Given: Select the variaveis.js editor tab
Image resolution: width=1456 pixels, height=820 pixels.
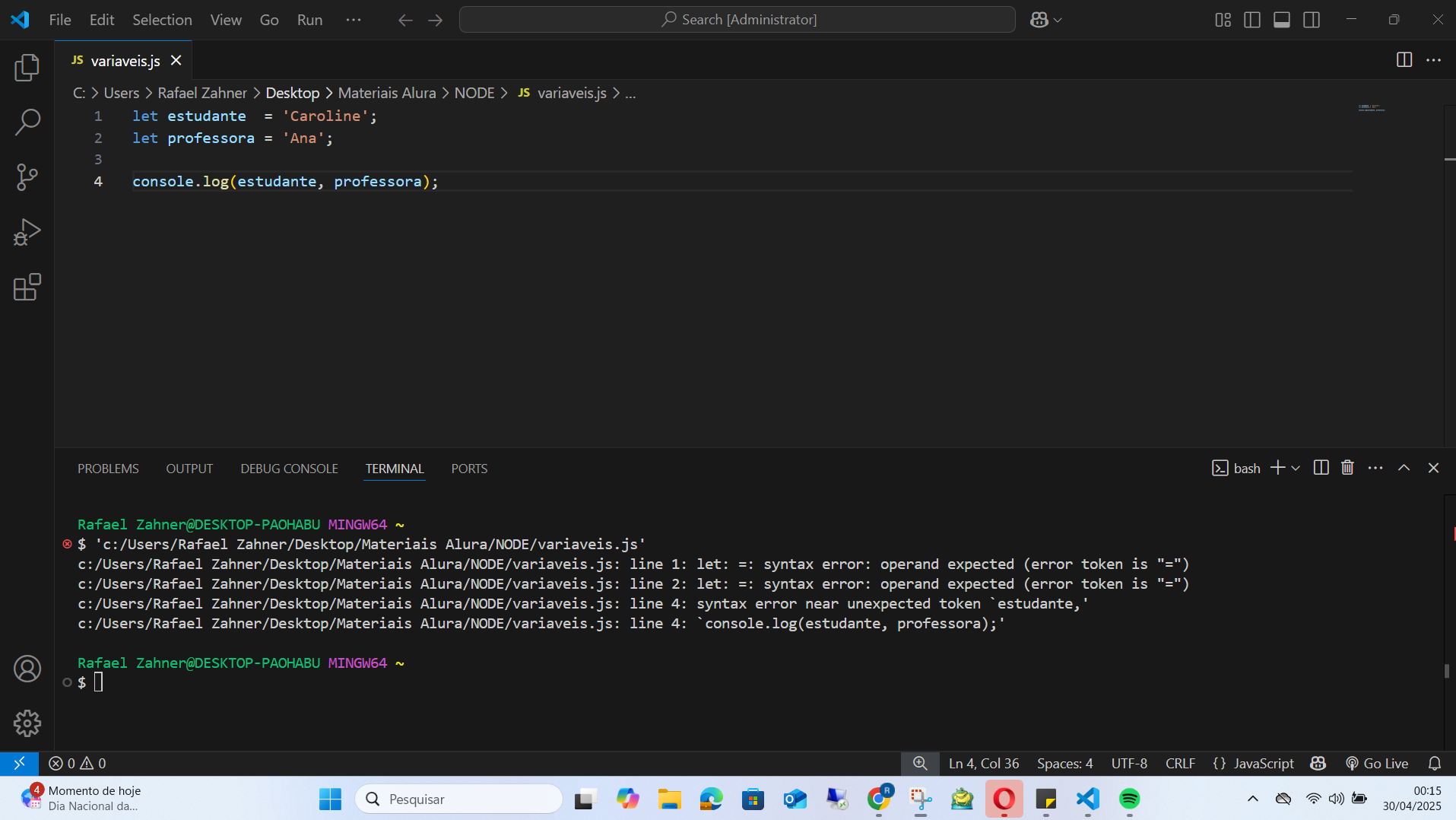Looking at the screenshot, I should pos(125,61).
